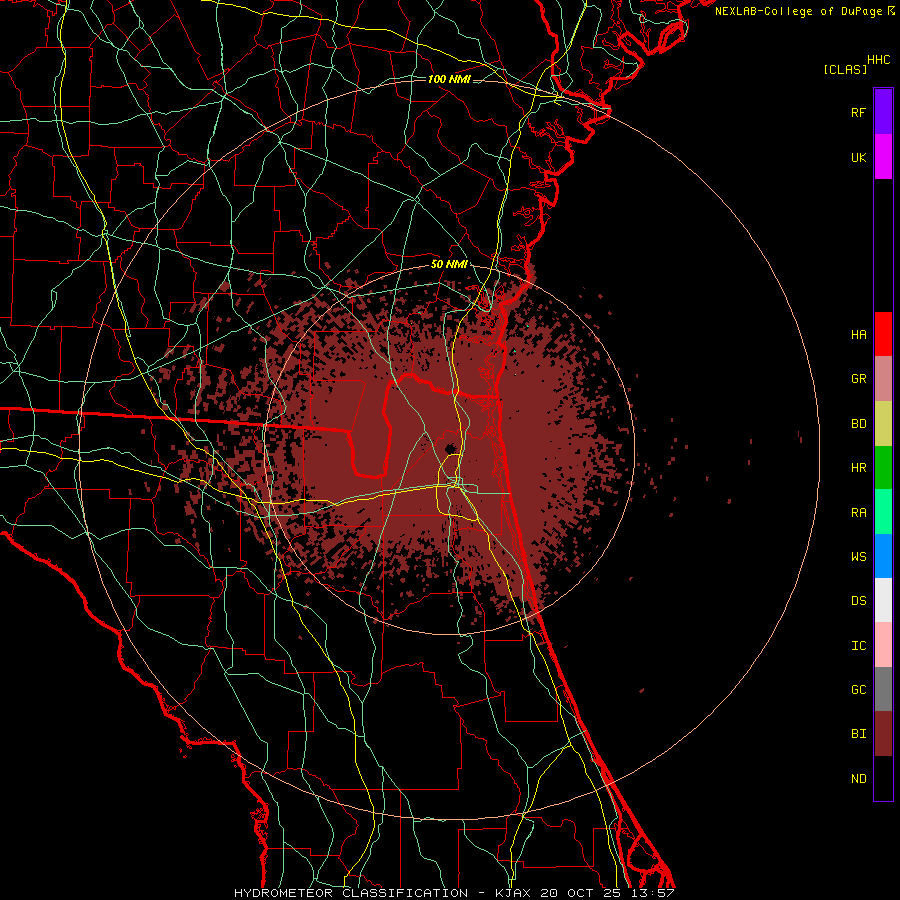Click the BD legend label
Image resolution: width=900 pixels, height=900 pixels.
click(858, 424)
